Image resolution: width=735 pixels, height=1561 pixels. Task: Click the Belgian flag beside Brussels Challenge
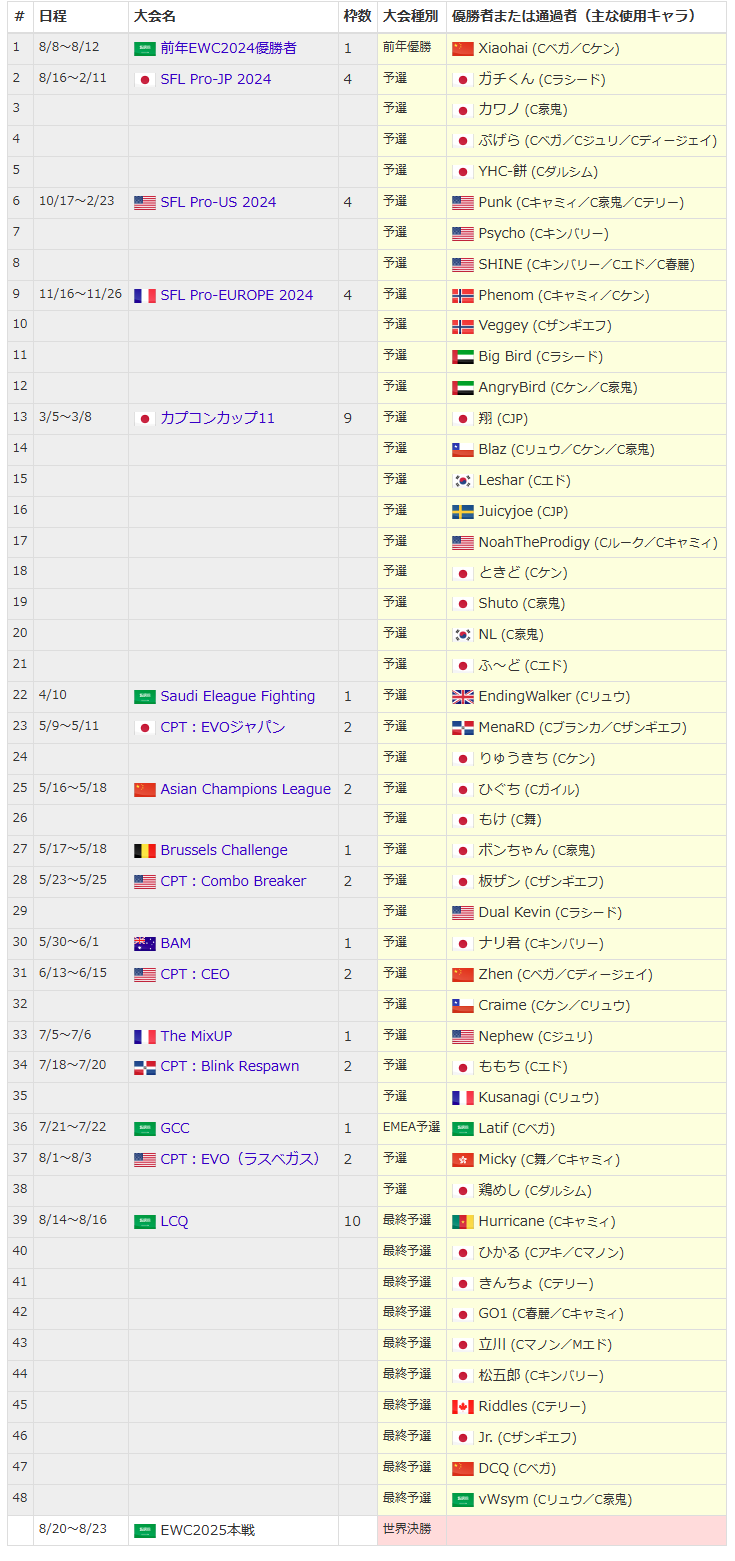click(145, 851)
